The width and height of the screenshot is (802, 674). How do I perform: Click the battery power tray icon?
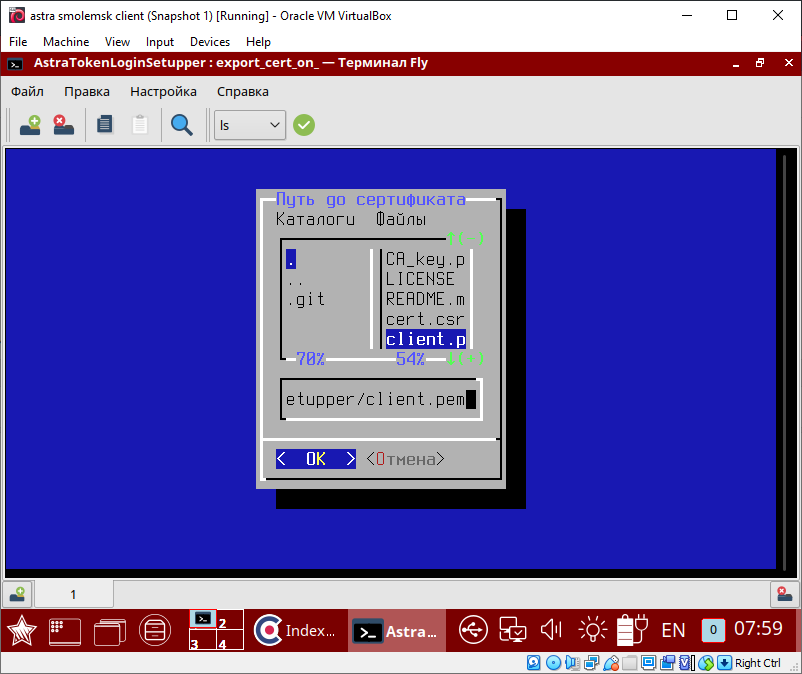(x=632, y=630)
